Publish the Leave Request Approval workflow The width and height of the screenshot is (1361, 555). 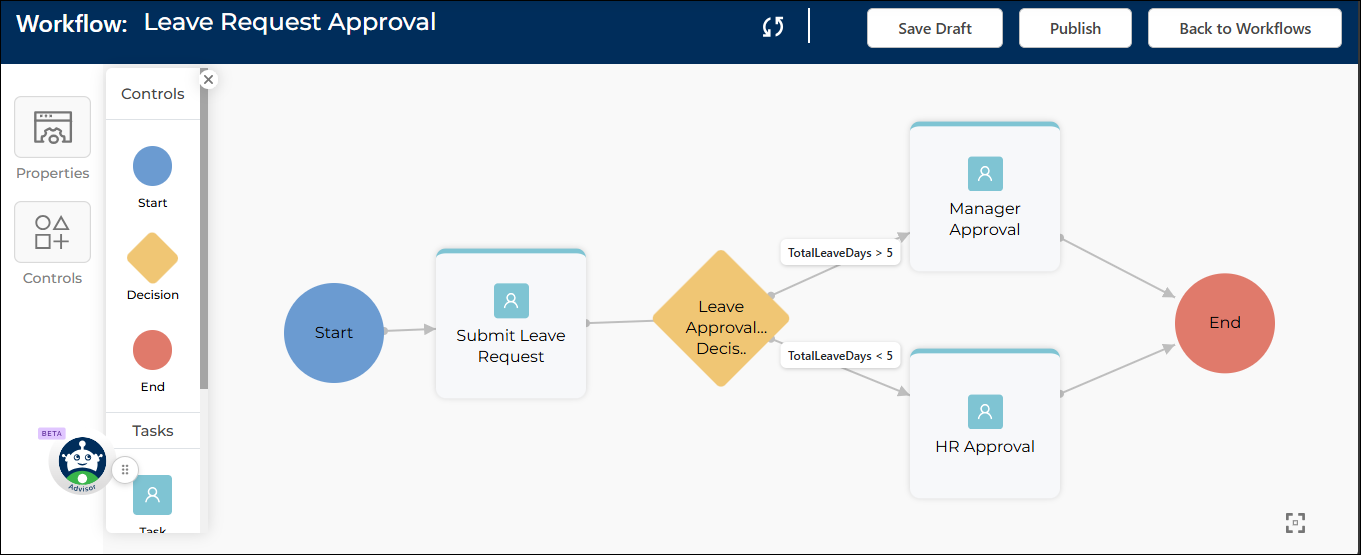point(1075,28)
